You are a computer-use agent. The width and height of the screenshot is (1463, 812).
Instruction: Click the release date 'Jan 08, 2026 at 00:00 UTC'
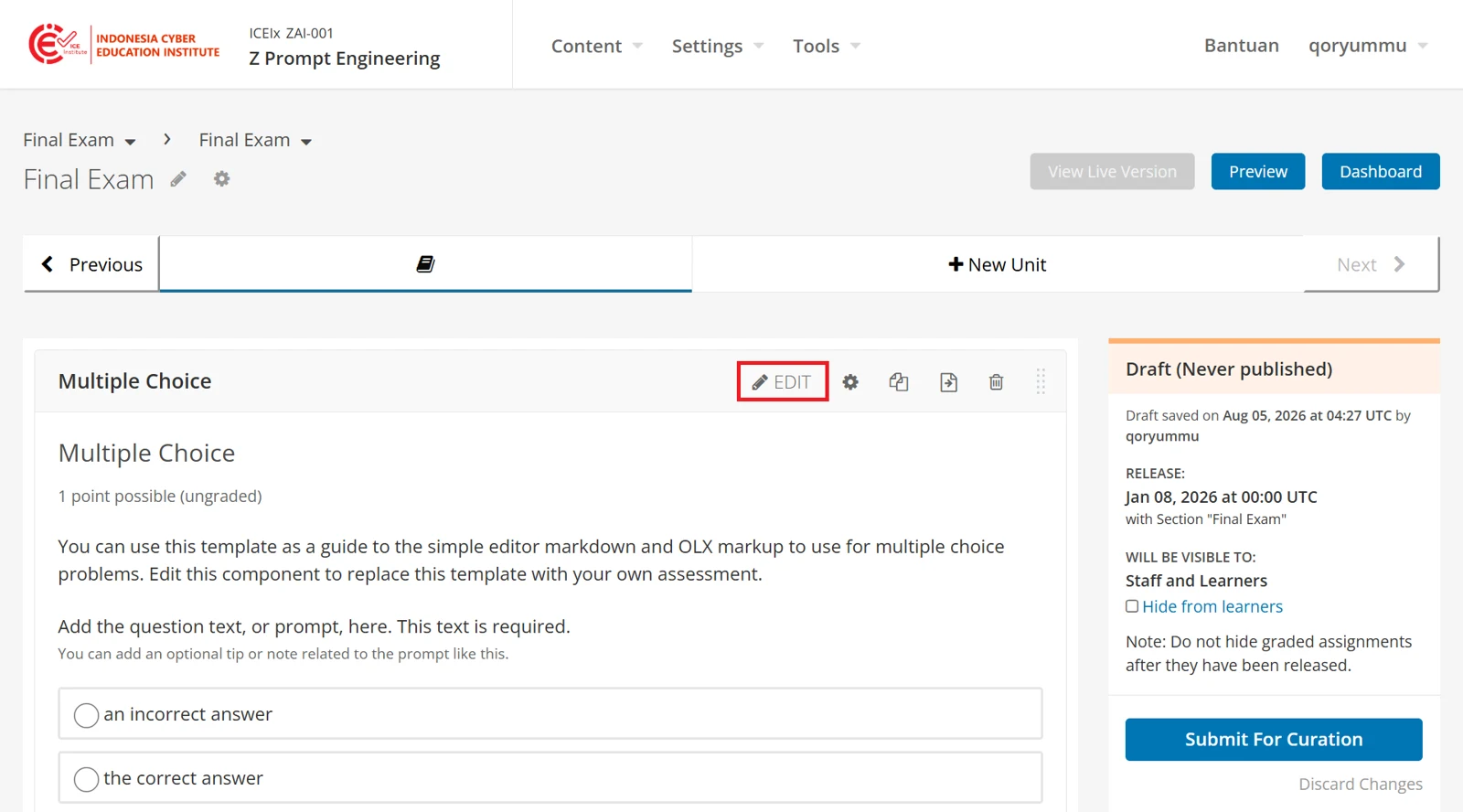(x=1222, y=497)
